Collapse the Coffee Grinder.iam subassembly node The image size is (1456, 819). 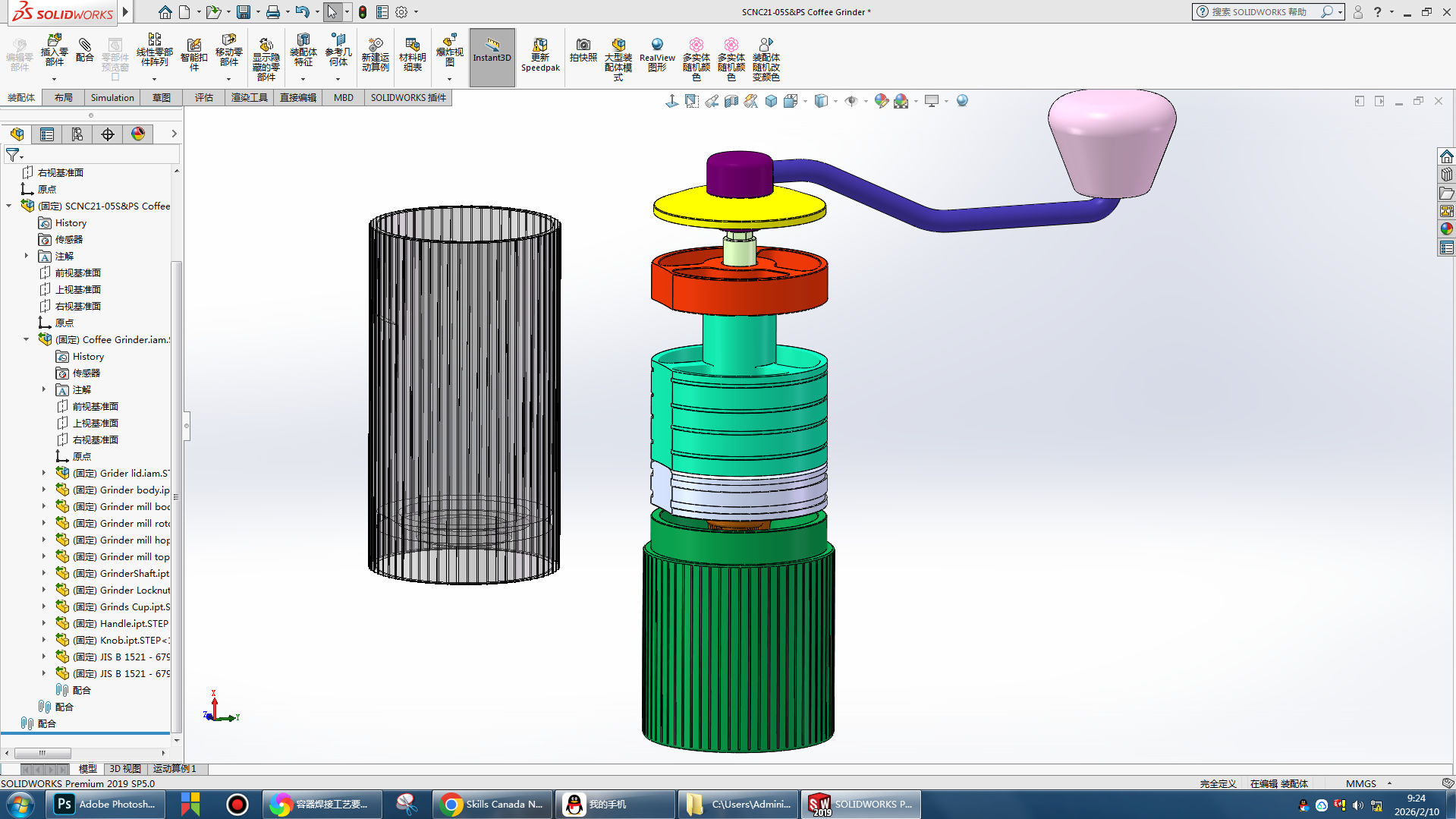(27, 339)
